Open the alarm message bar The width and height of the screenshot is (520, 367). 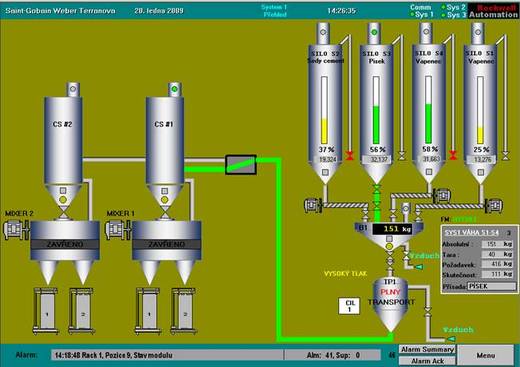167,355
